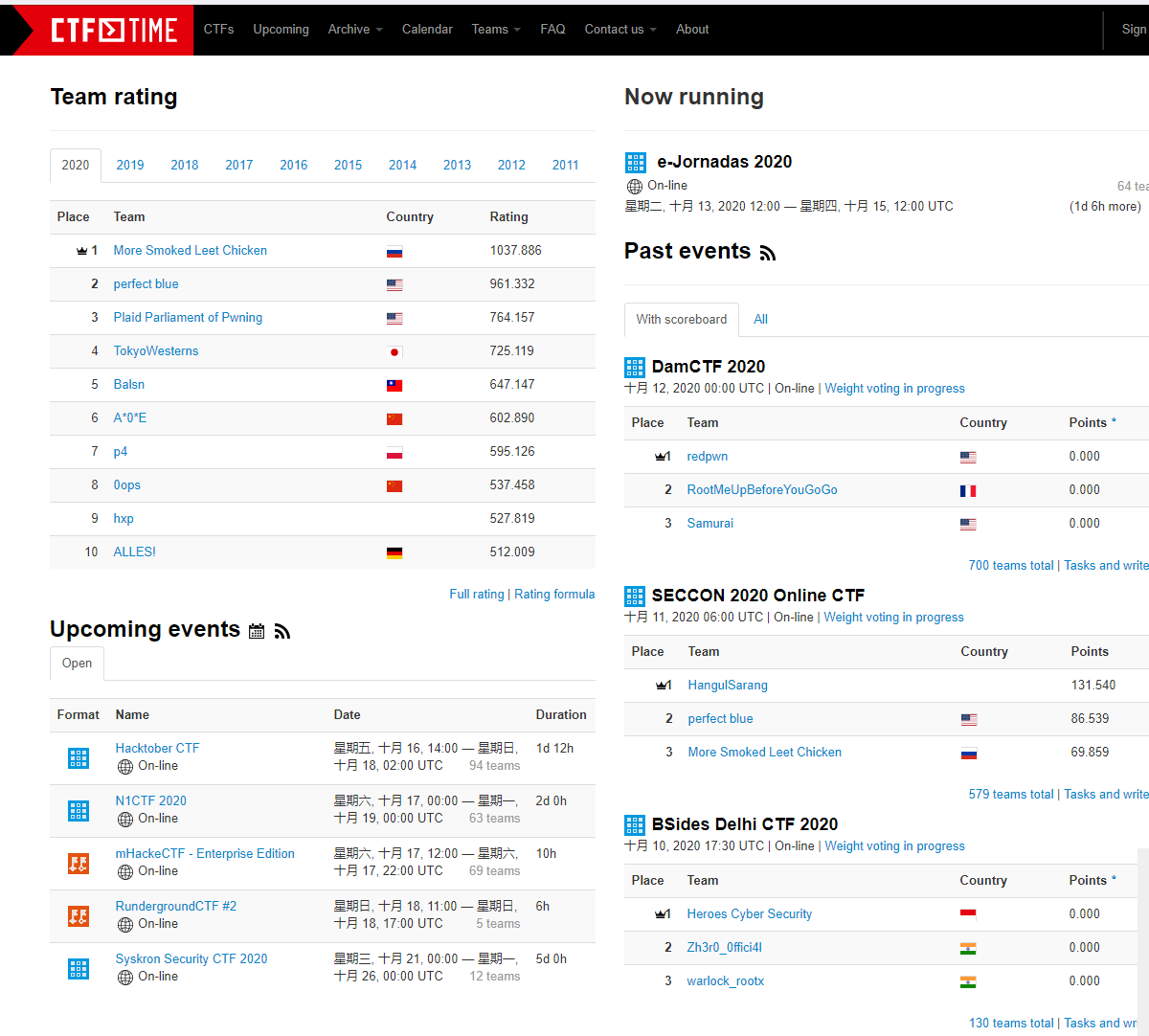Switch to the 2011 rating tab
This screenshot has width=1149, height=1036.
[x=566, y=166]
